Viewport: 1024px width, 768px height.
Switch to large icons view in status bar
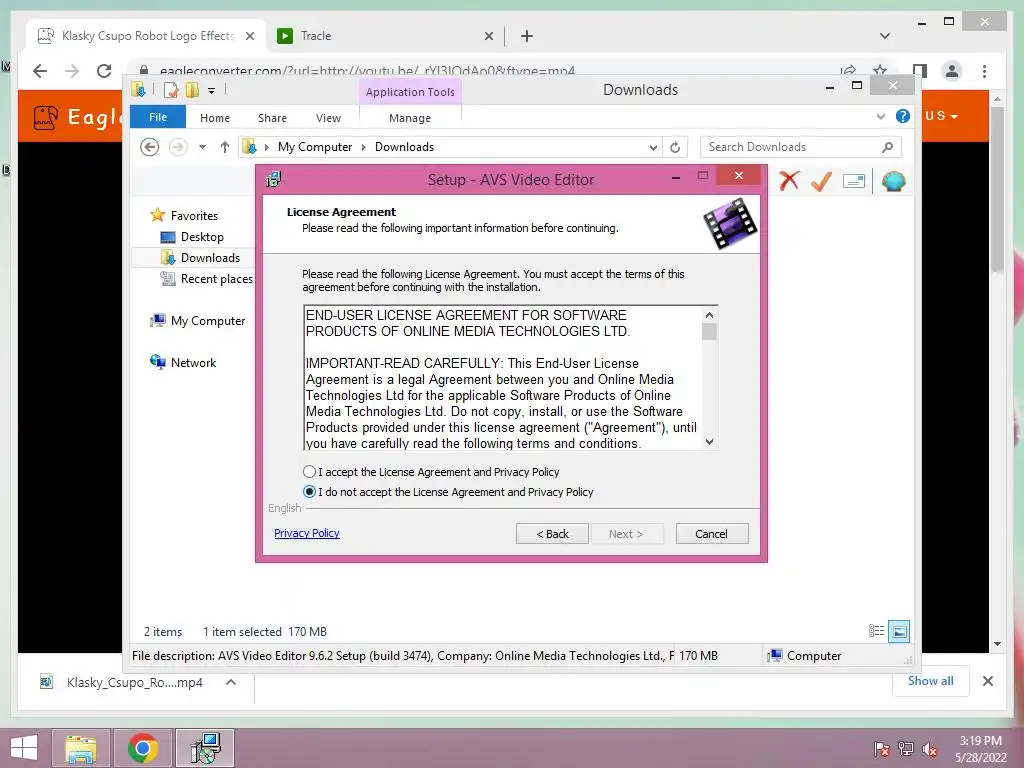[x=899, y=631]
